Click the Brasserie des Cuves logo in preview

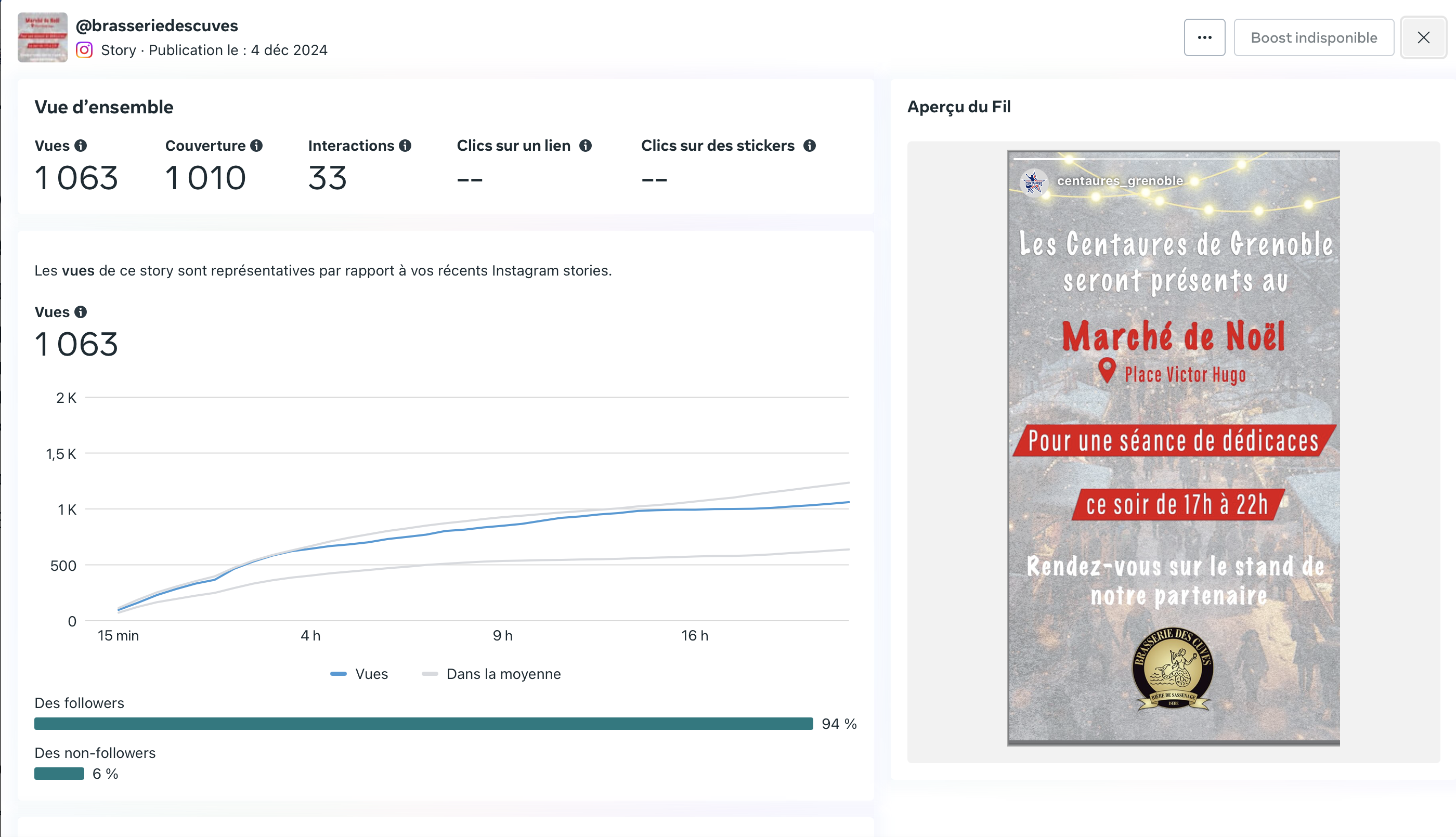(x=1173, y=669)
